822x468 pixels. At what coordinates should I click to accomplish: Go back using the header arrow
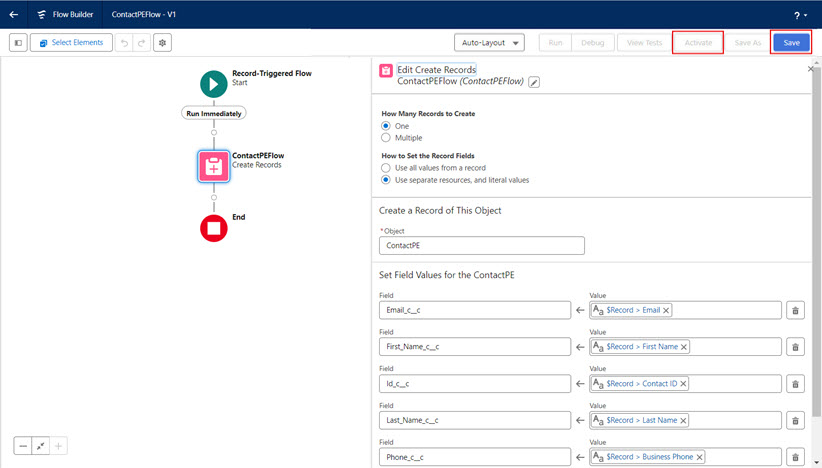pos(14,15)
